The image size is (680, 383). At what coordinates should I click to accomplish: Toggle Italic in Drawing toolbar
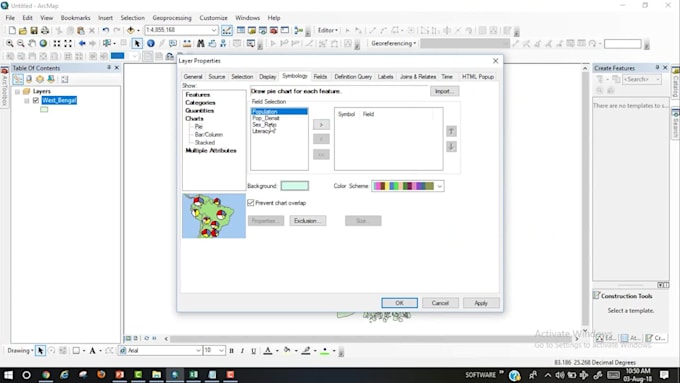(x=242, y=350)
